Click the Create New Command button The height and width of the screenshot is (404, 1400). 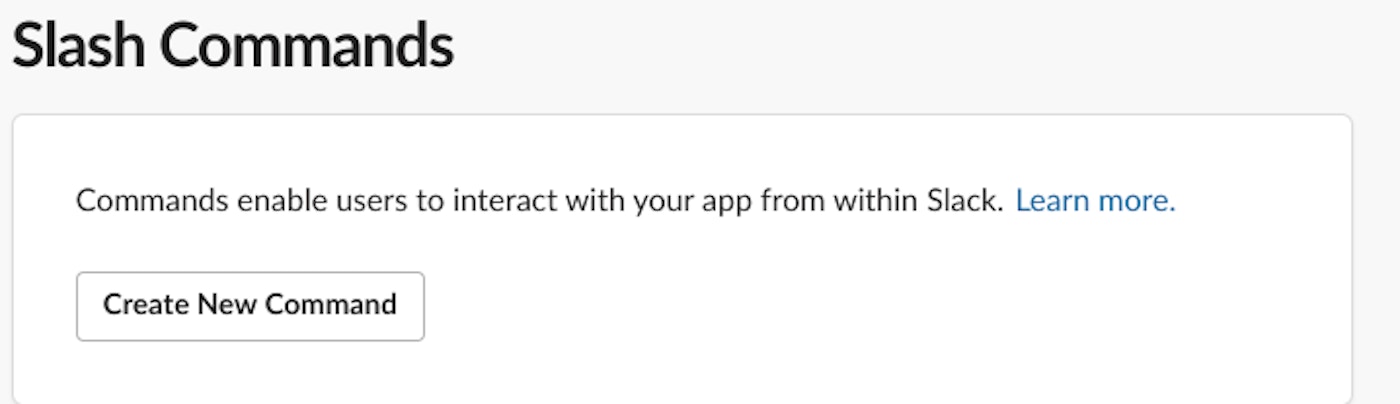[x=250, y=305]
